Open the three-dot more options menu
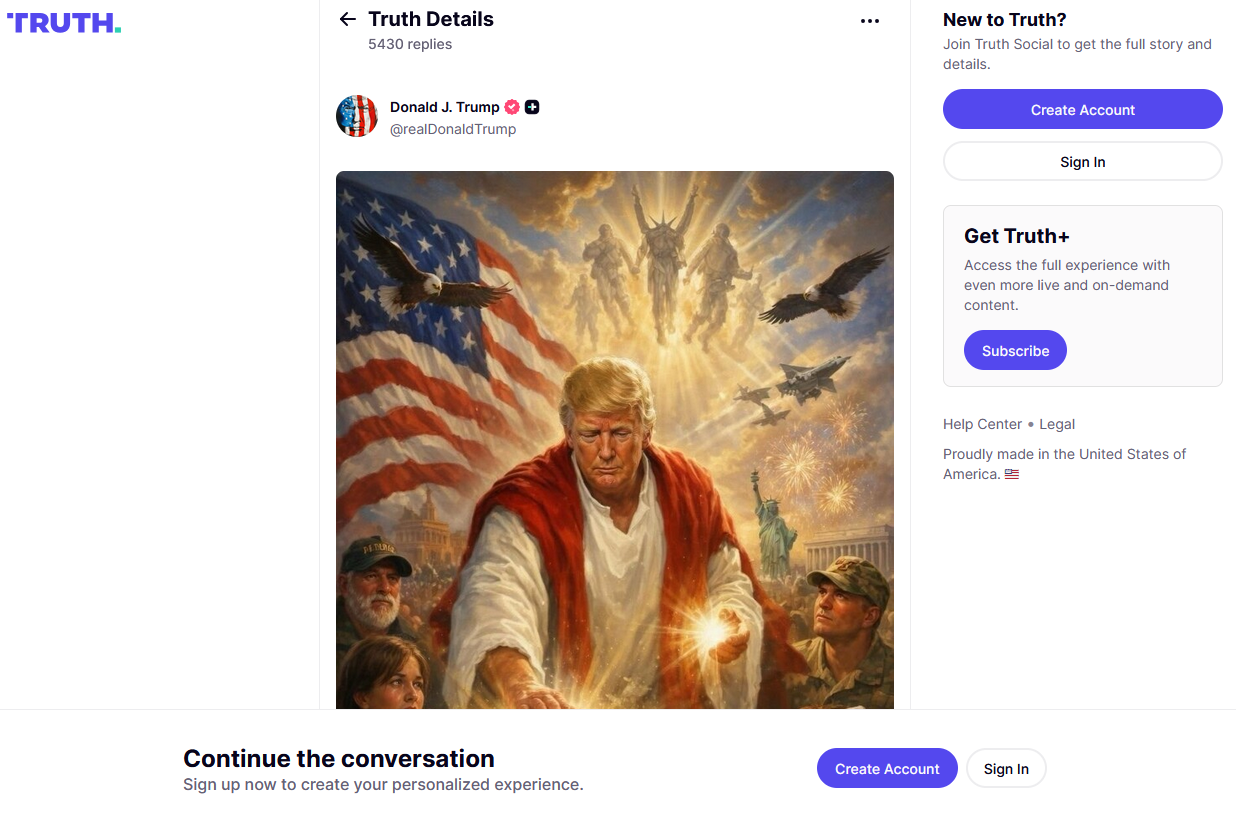This screenshot has height=819, width=1236. pos(870,21)
